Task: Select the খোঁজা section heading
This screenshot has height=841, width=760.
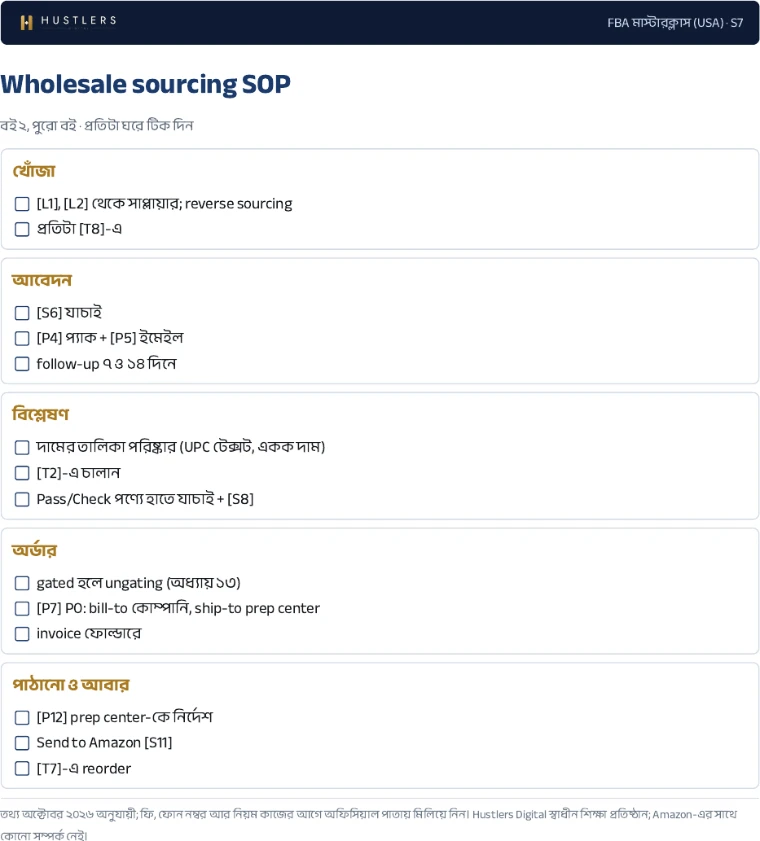Action: point(34,171)
